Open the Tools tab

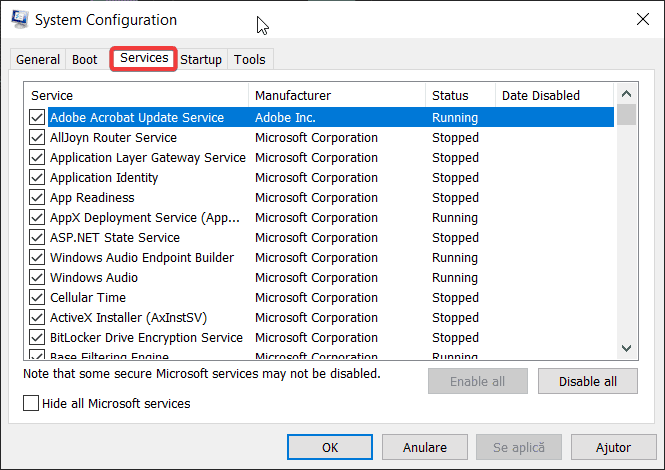(250, 60)
